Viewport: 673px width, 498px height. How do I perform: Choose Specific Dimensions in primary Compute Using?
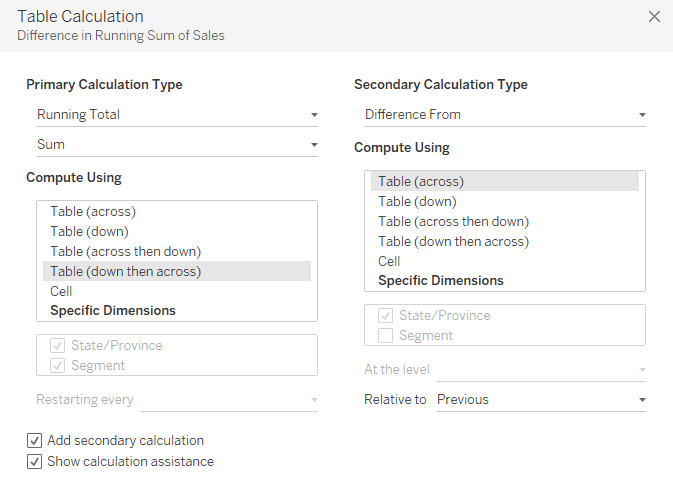(x=113, y=311)
